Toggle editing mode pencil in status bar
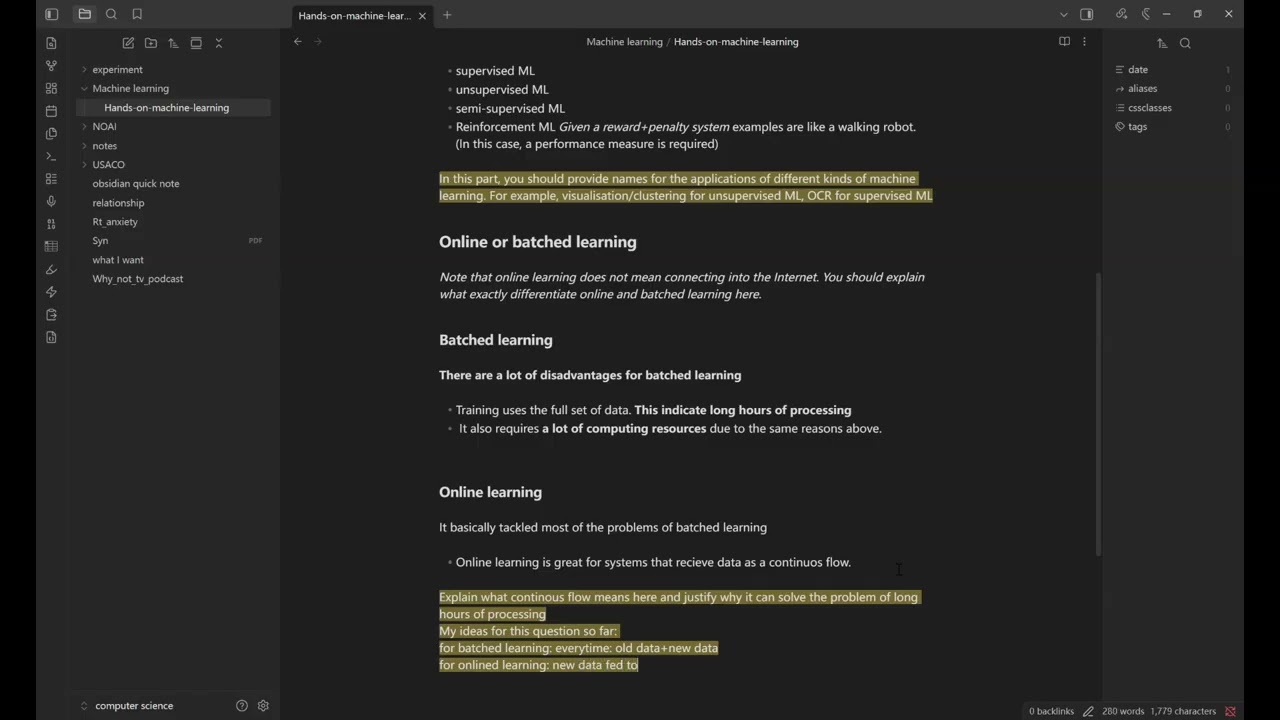1280x720 pixels. pos(1088,711)
